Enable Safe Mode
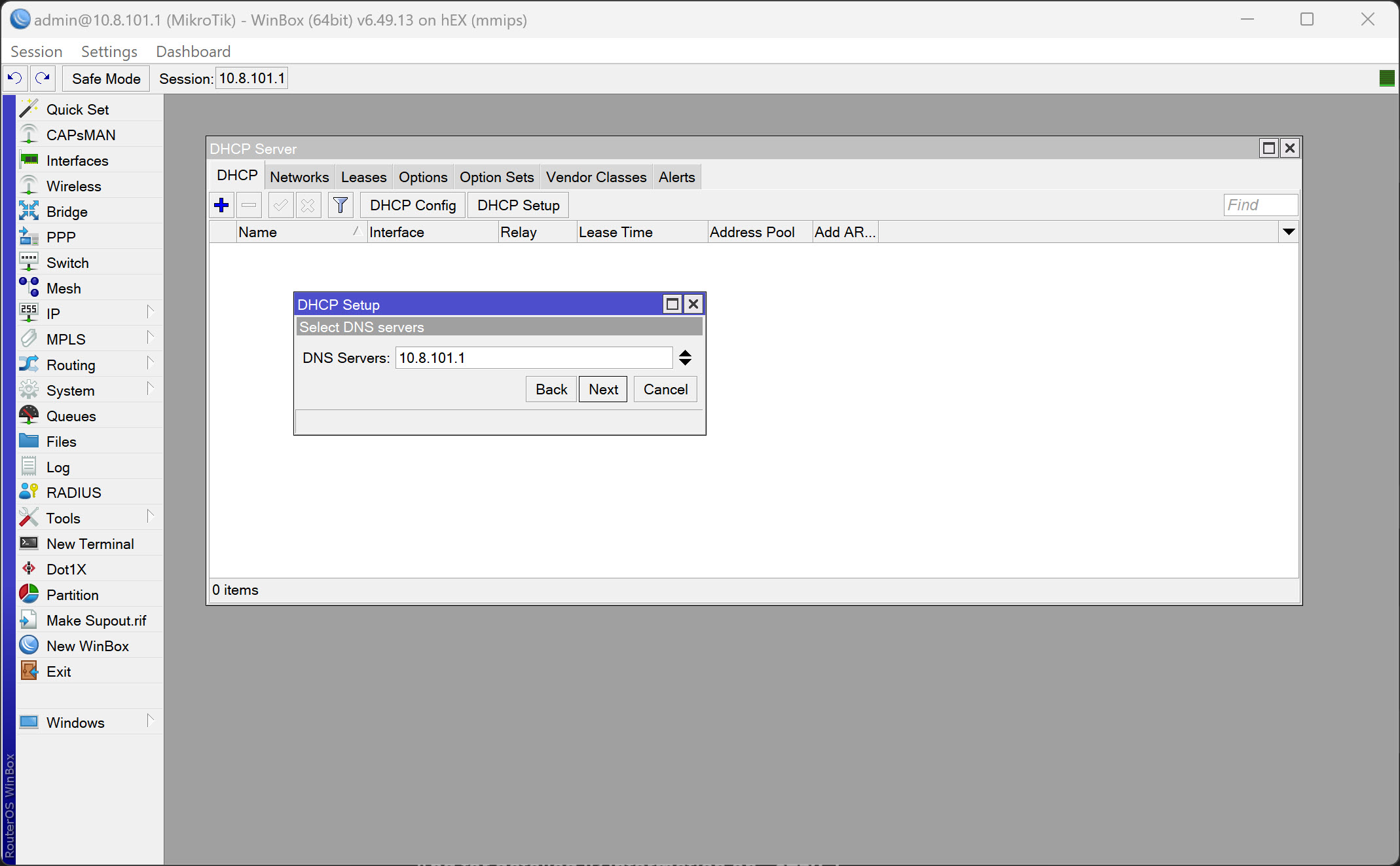 point(105,78)
